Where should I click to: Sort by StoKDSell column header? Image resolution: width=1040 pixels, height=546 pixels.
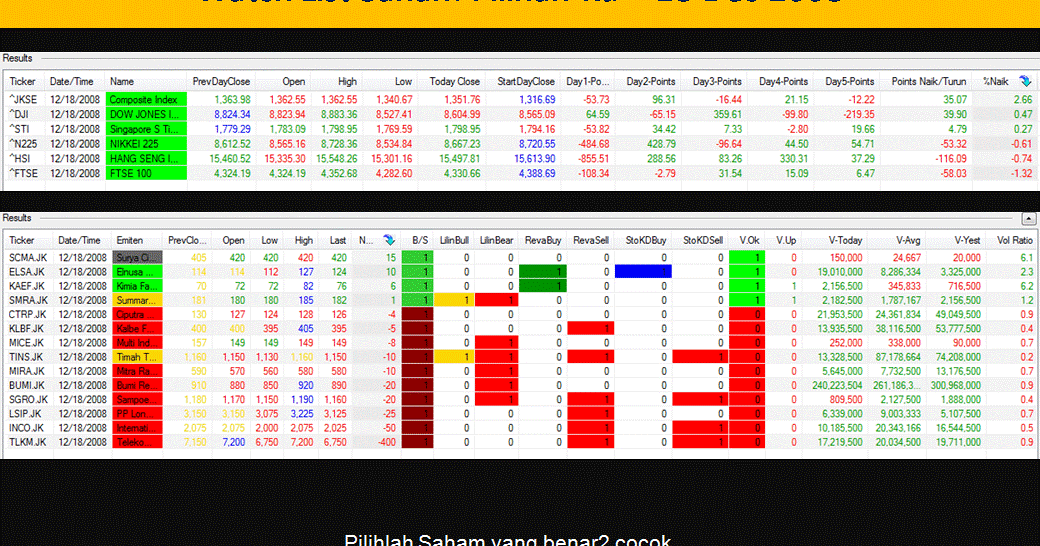[702, 240]
